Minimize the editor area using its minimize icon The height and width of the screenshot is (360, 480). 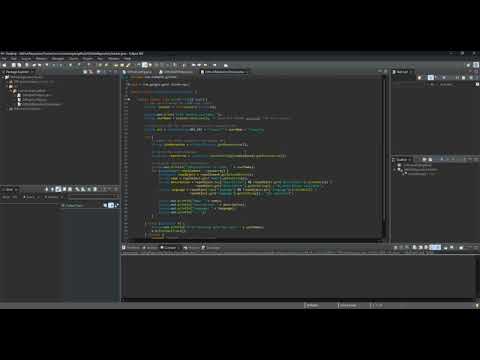point(380,71)
